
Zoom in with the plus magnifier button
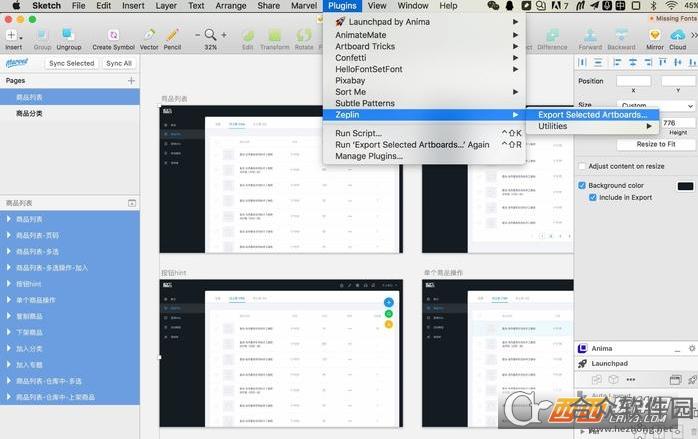pos(224,35)
